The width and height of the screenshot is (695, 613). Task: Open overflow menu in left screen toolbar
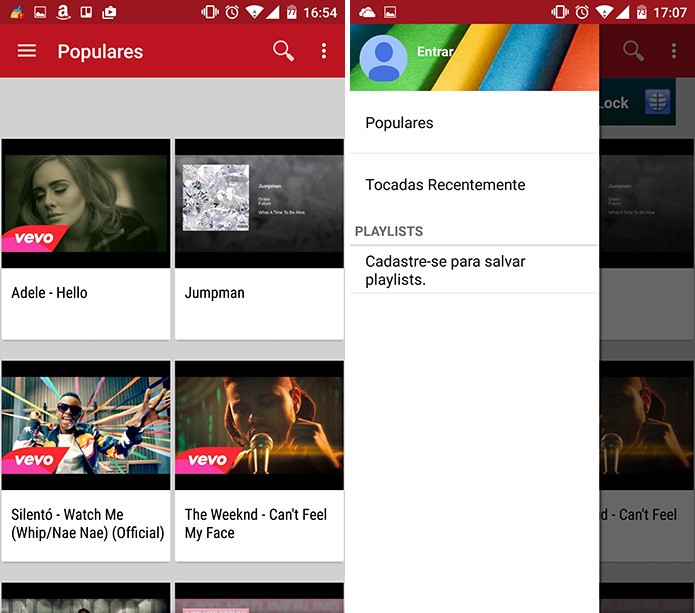[324, 51]
